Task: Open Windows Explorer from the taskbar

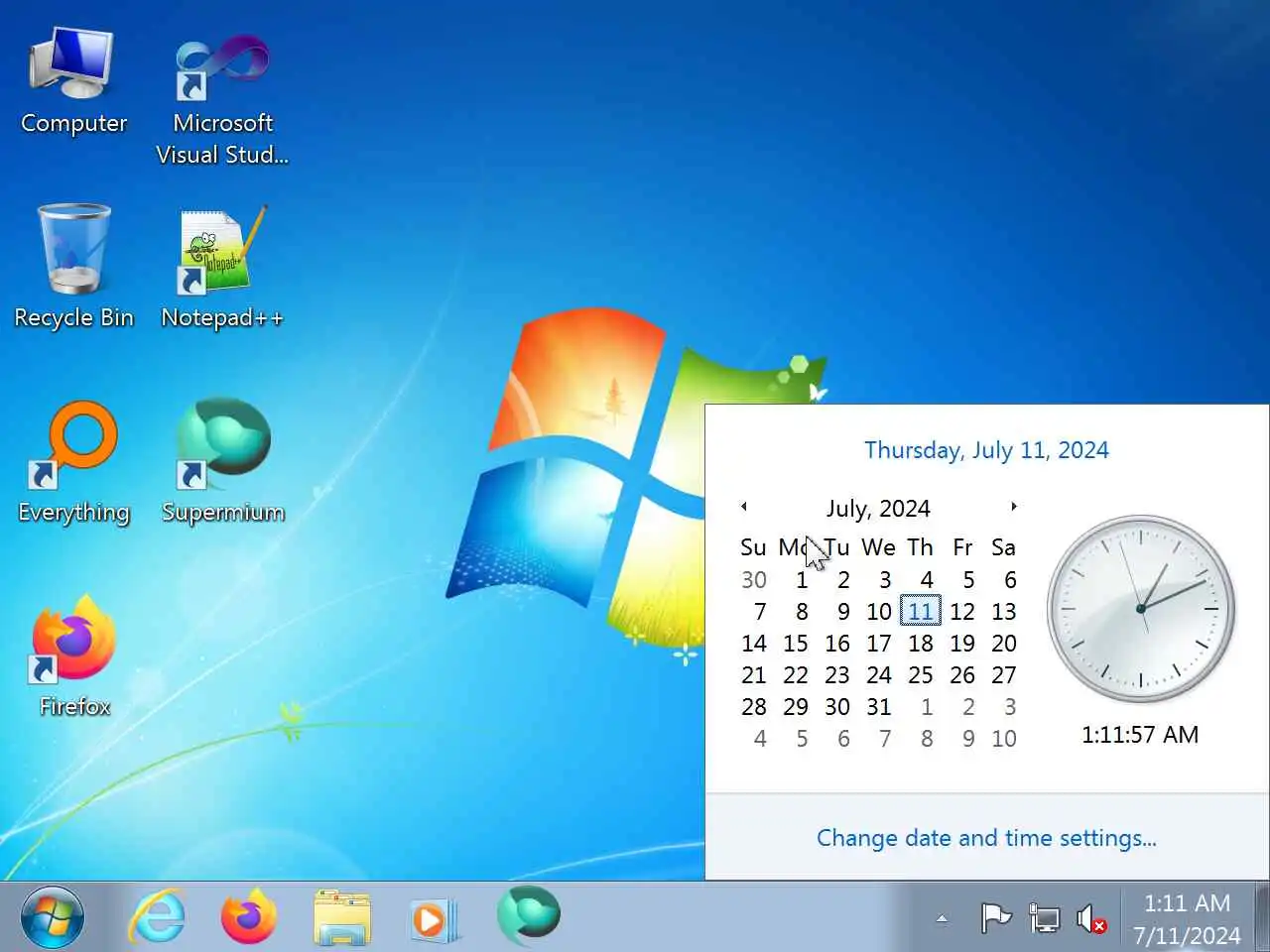Action: point(342,917)
